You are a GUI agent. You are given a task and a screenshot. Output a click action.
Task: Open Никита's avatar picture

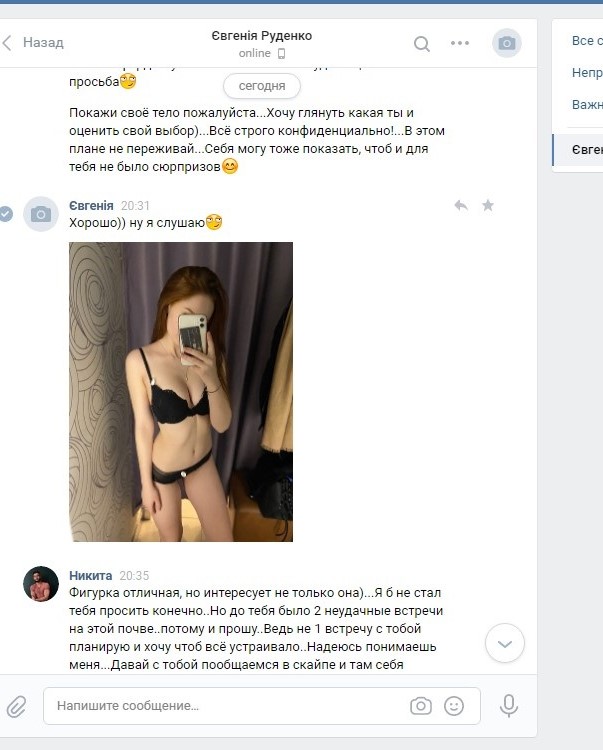(41, 584)
